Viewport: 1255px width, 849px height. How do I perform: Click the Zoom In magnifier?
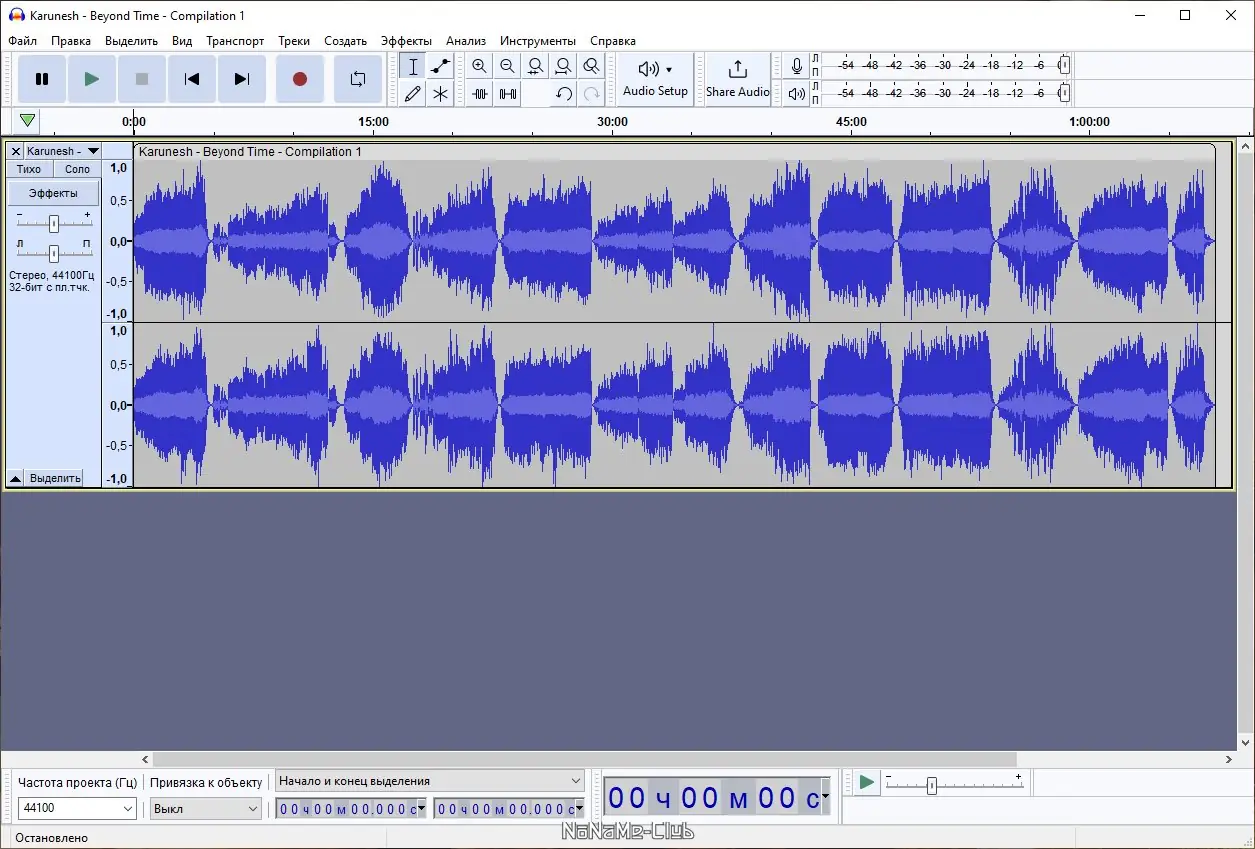pos(480,67)
